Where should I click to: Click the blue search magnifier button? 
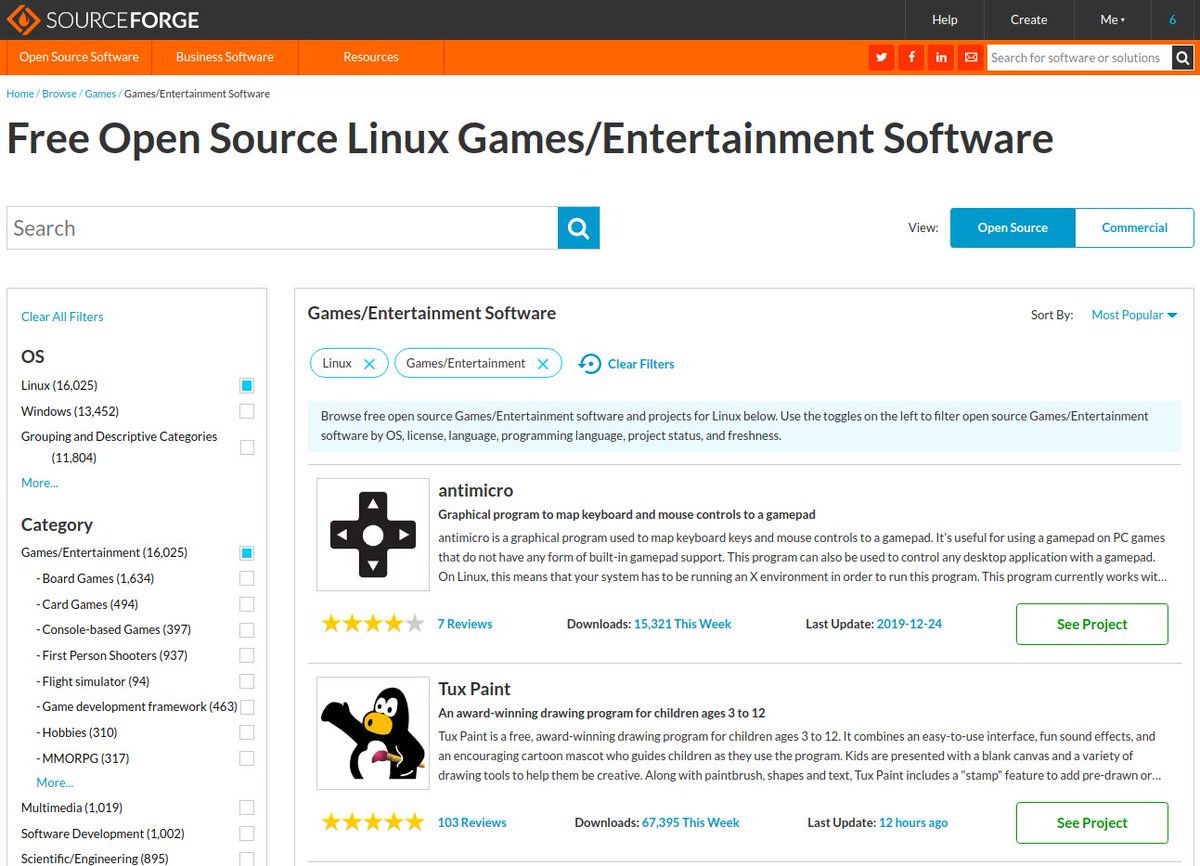click(579, 228)
